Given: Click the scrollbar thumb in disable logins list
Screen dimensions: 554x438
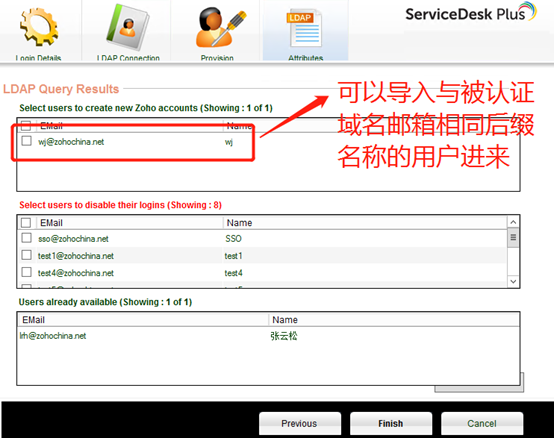Looking at the screenshot, I should coord(513,238).
